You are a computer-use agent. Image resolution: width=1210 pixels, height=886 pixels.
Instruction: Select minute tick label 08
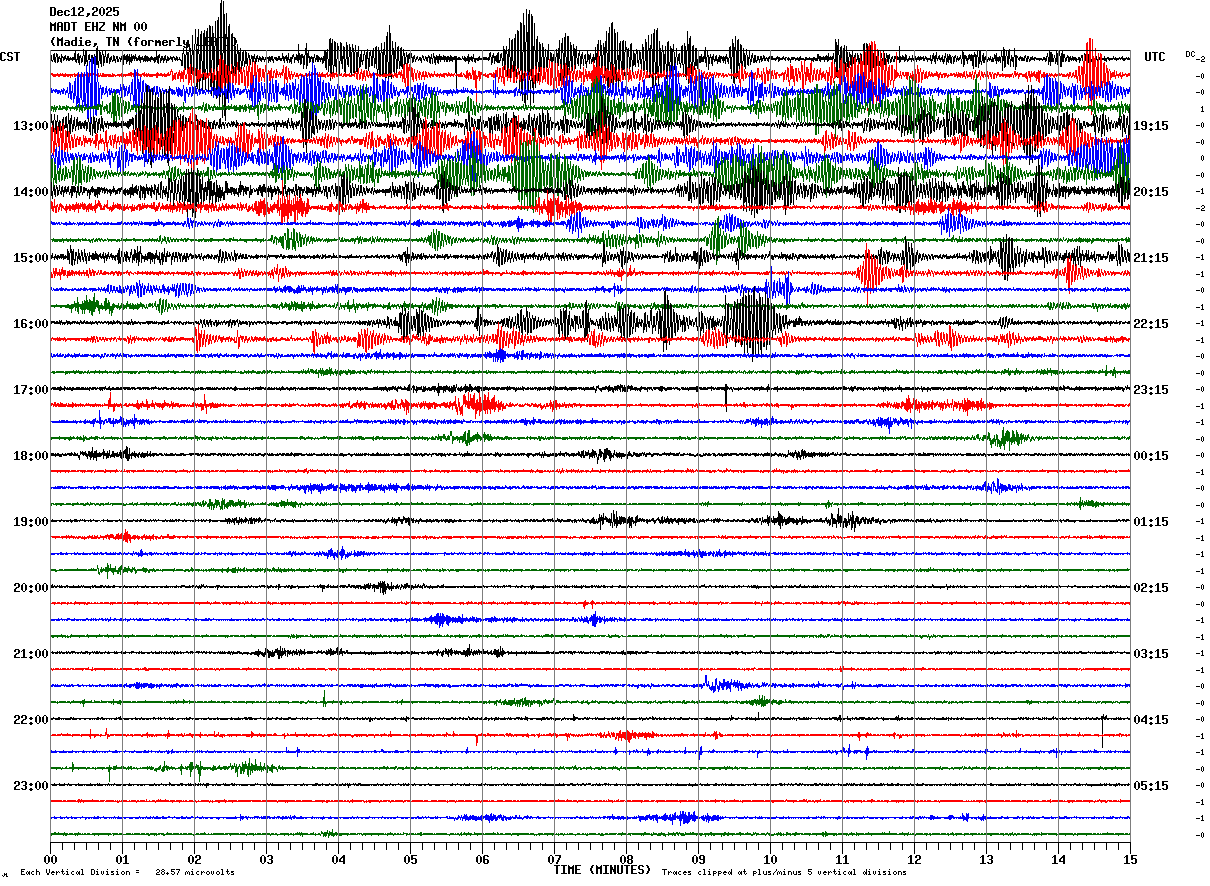[x=626, y=859]
